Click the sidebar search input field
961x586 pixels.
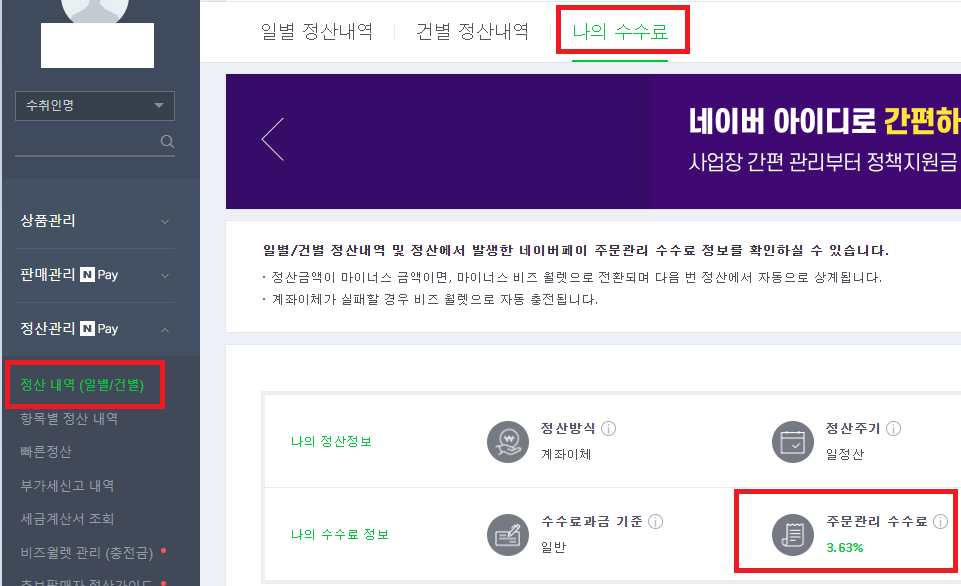tap(85, 142)
